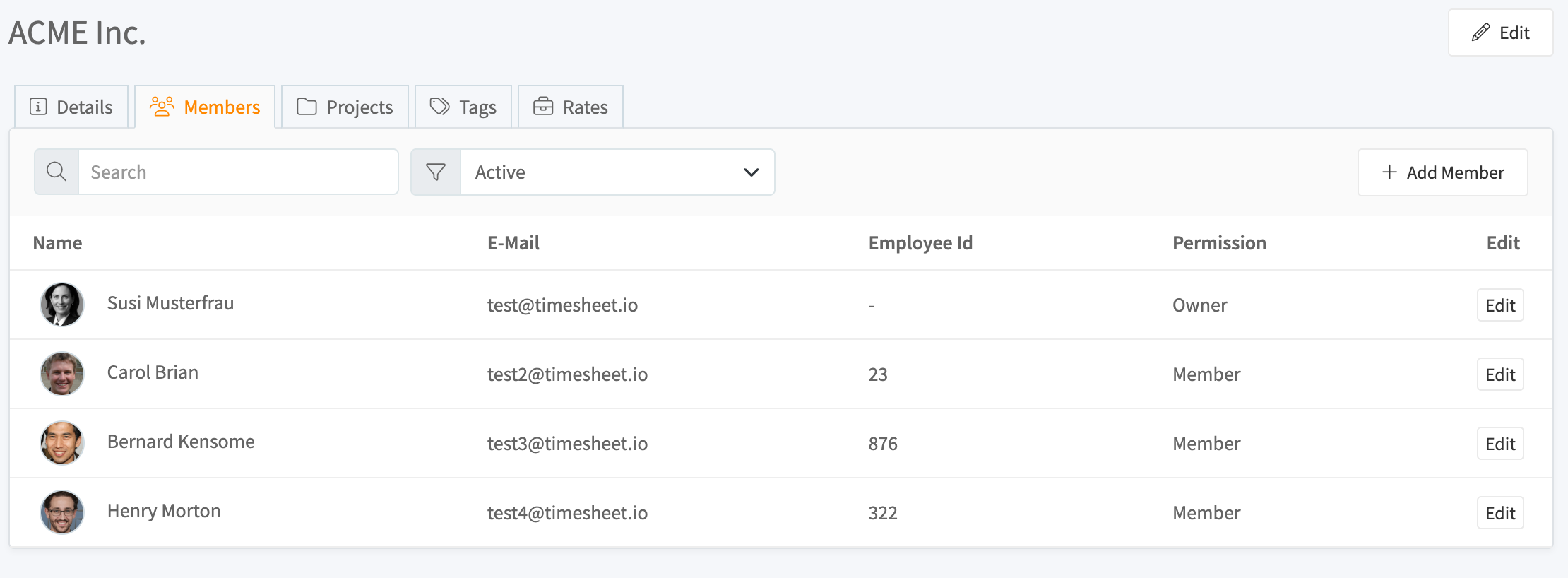Click the Members tab people icon
1568x578 pixels.
click(162, 107)
